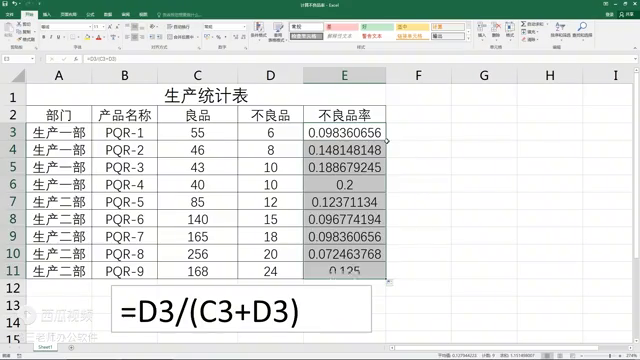Open Find and Select magnifier
The width and height of the screenshot is (640, 360).
582,30
